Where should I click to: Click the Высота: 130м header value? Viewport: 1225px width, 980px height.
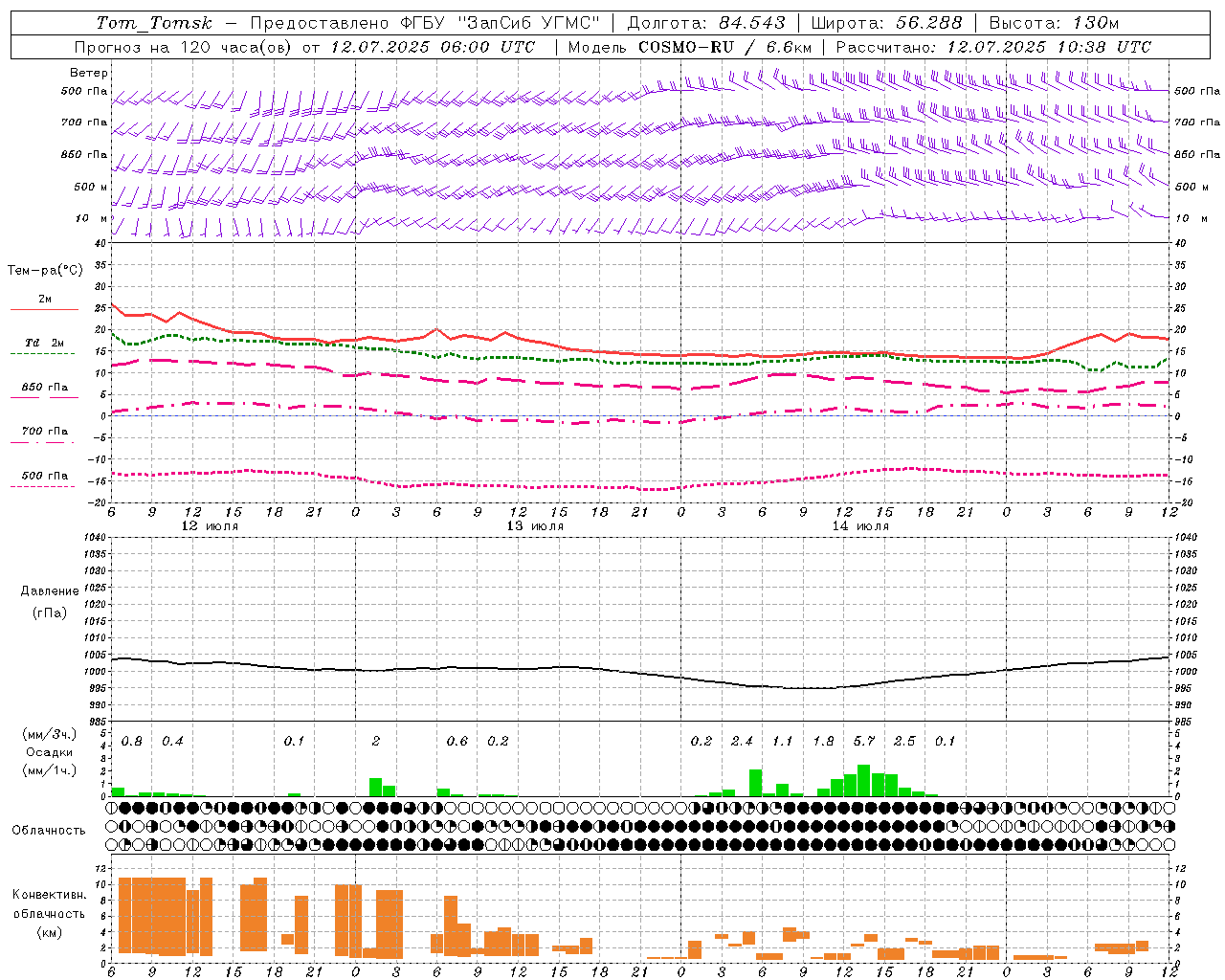point(1054,23)
